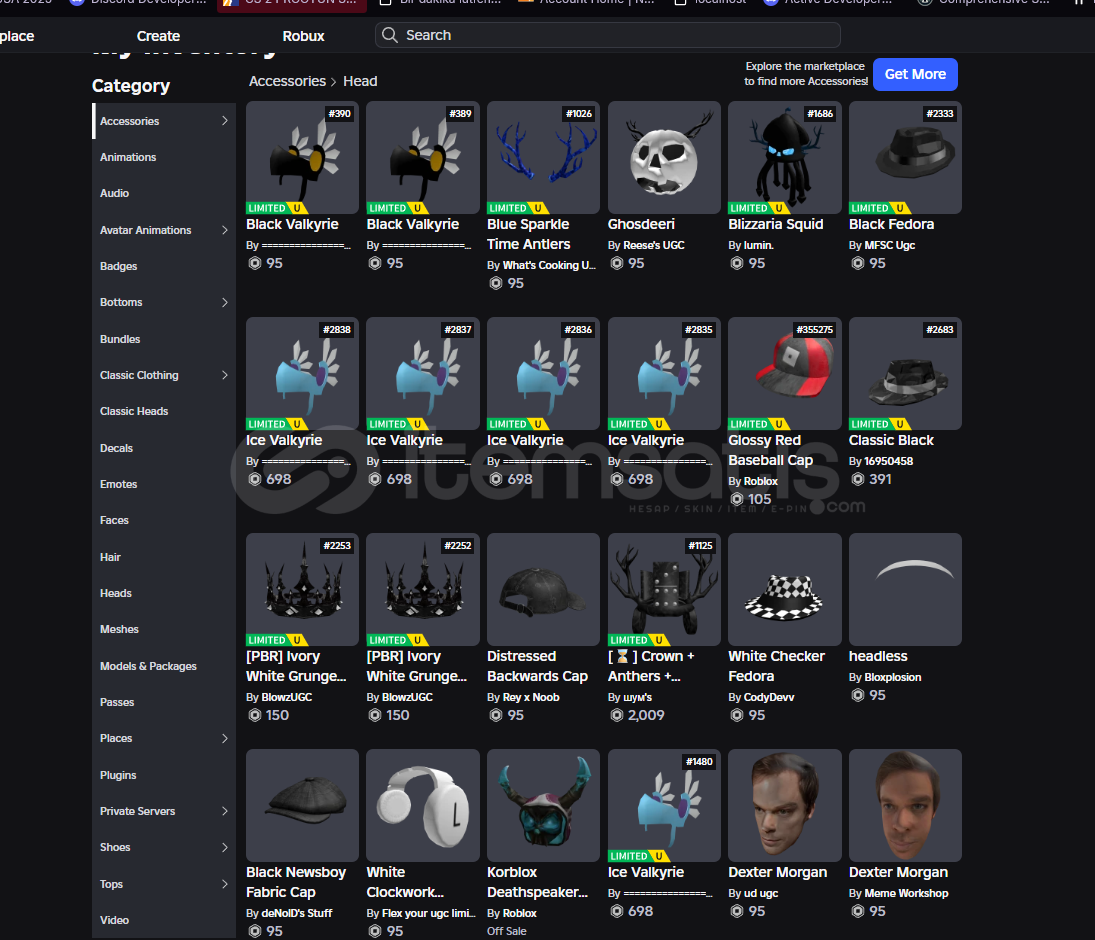This screenshot has width=1095, height=940.
Task: Open creator MFSC Ugc profile link
Action: click(889, 245)
